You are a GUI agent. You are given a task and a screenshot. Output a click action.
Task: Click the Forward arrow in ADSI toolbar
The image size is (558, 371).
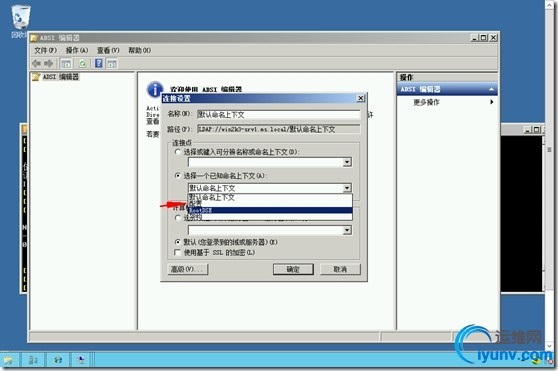click(48, 64)
